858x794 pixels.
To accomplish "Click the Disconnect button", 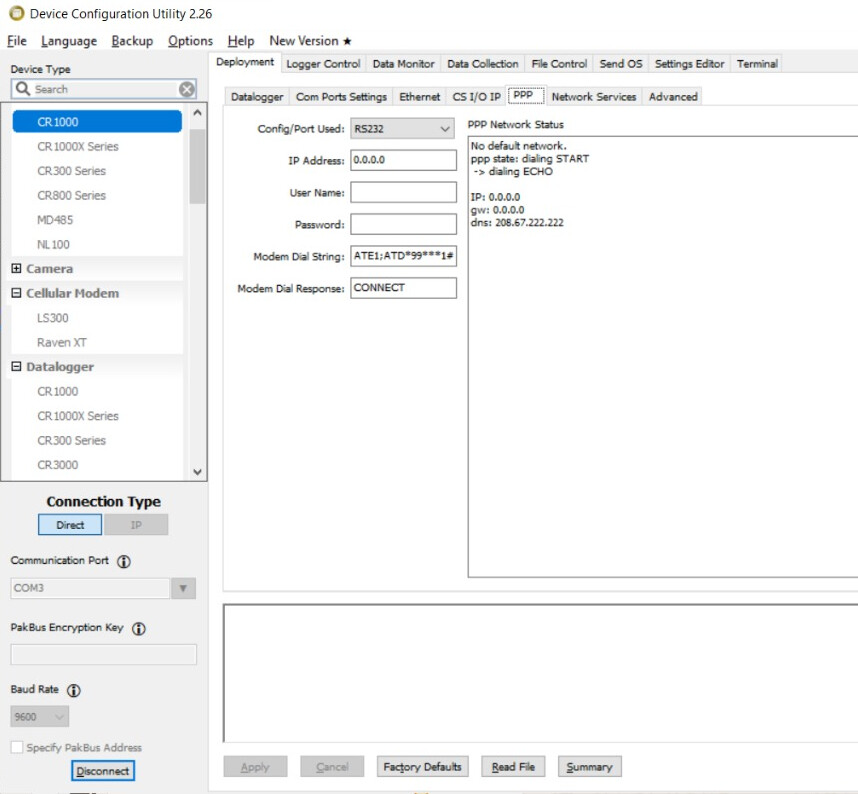I will click(103, 771).
